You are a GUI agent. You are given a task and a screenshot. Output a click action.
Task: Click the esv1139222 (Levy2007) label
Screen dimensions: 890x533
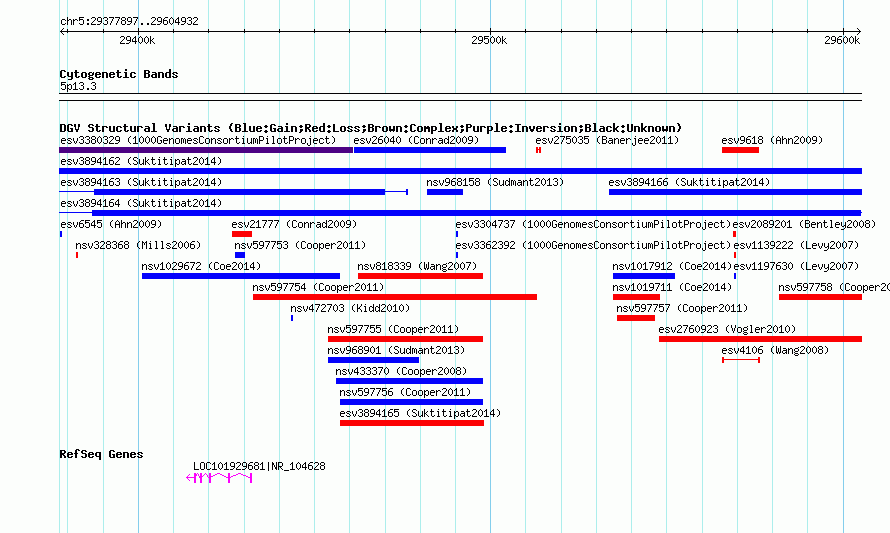pyautogui.click(x=796, y=245)
